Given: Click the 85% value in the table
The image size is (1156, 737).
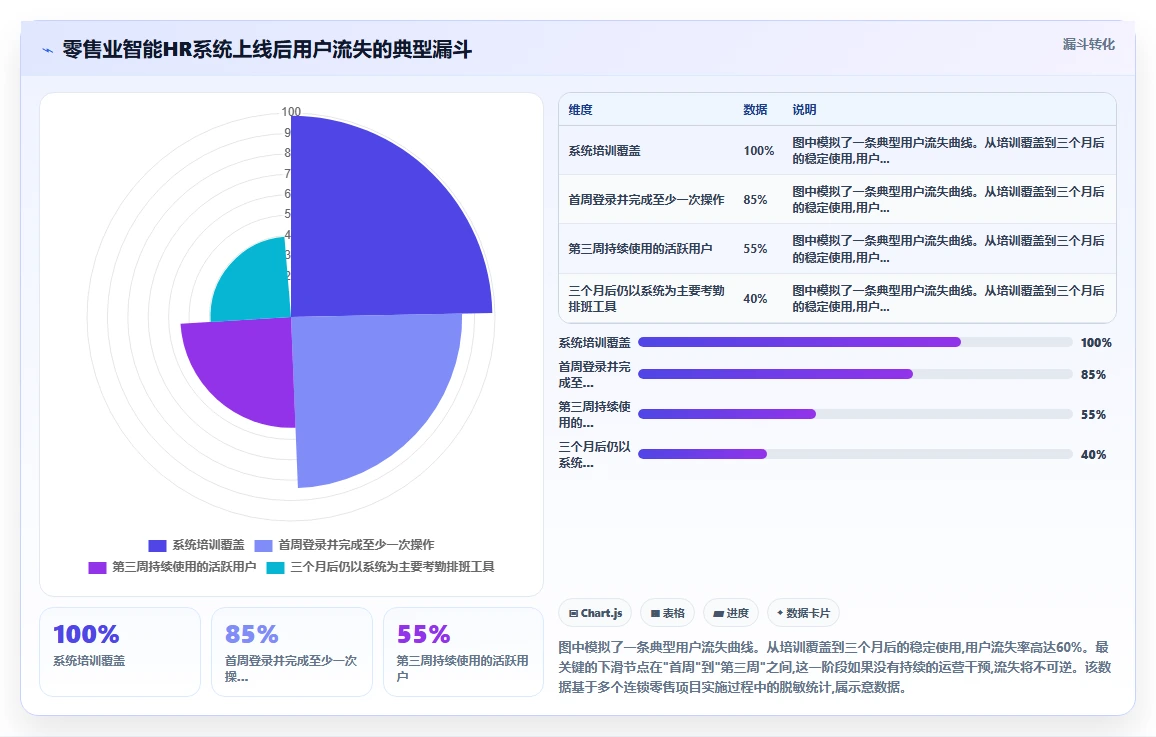Looking at the screenshot, I should tap(755, 200).
